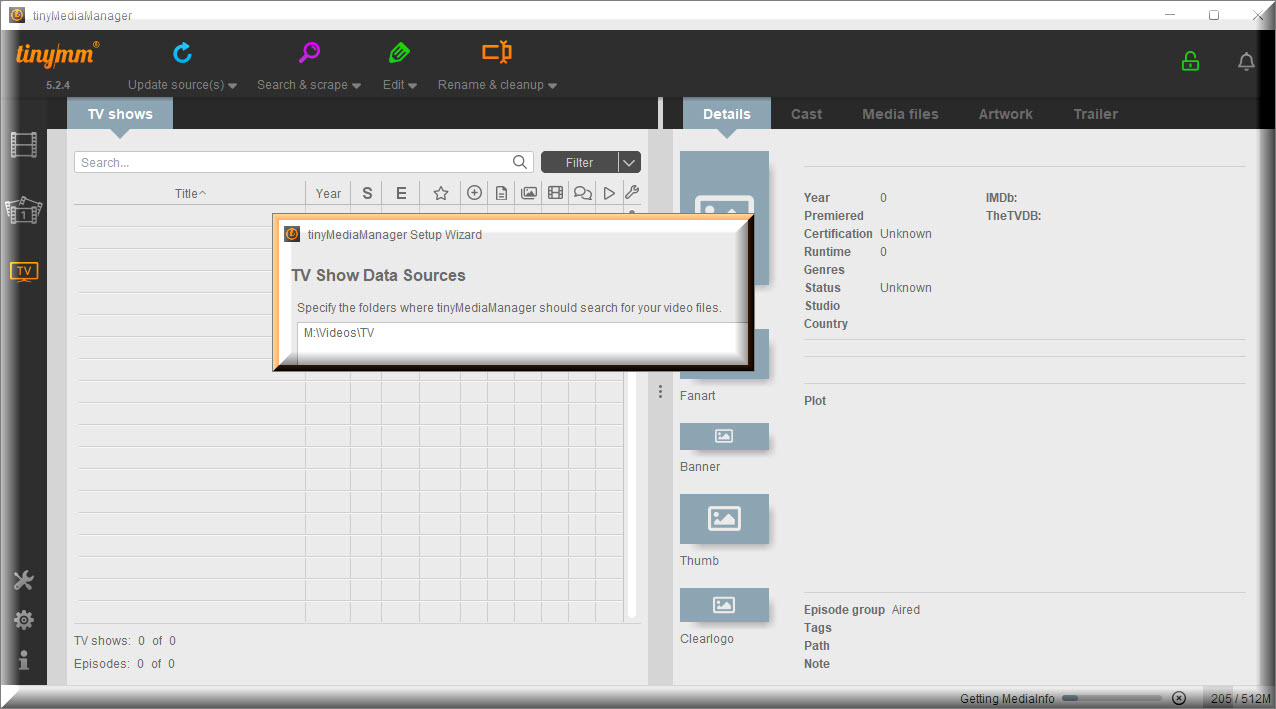Open the Info icon in sidebar

pos(24,660)
